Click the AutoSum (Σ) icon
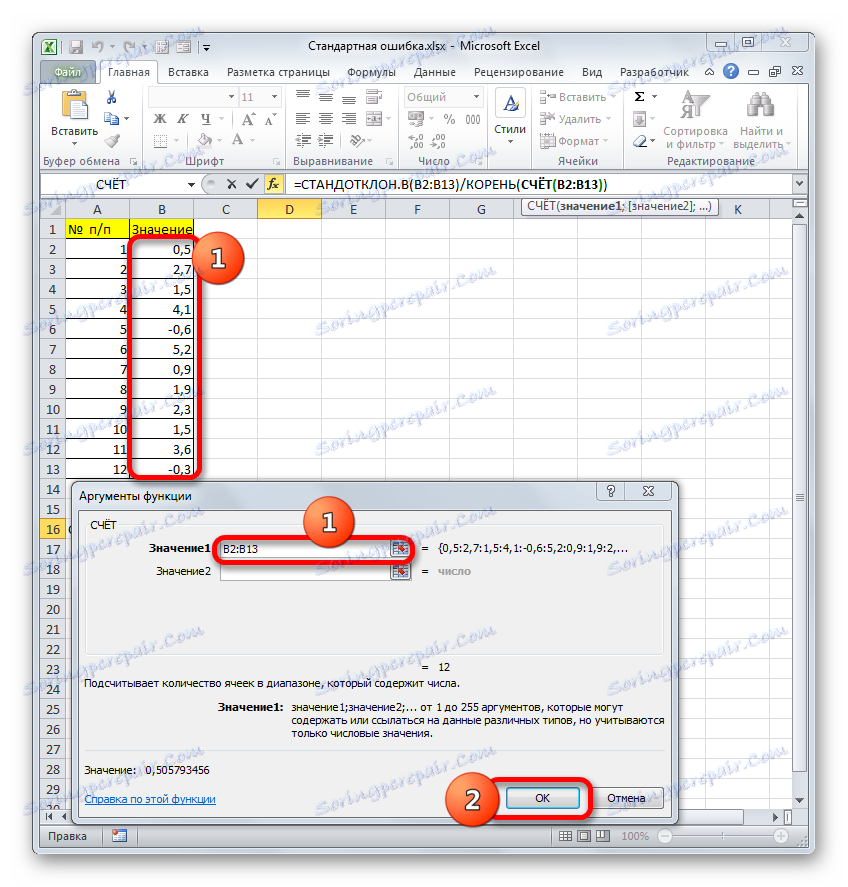 639,96
